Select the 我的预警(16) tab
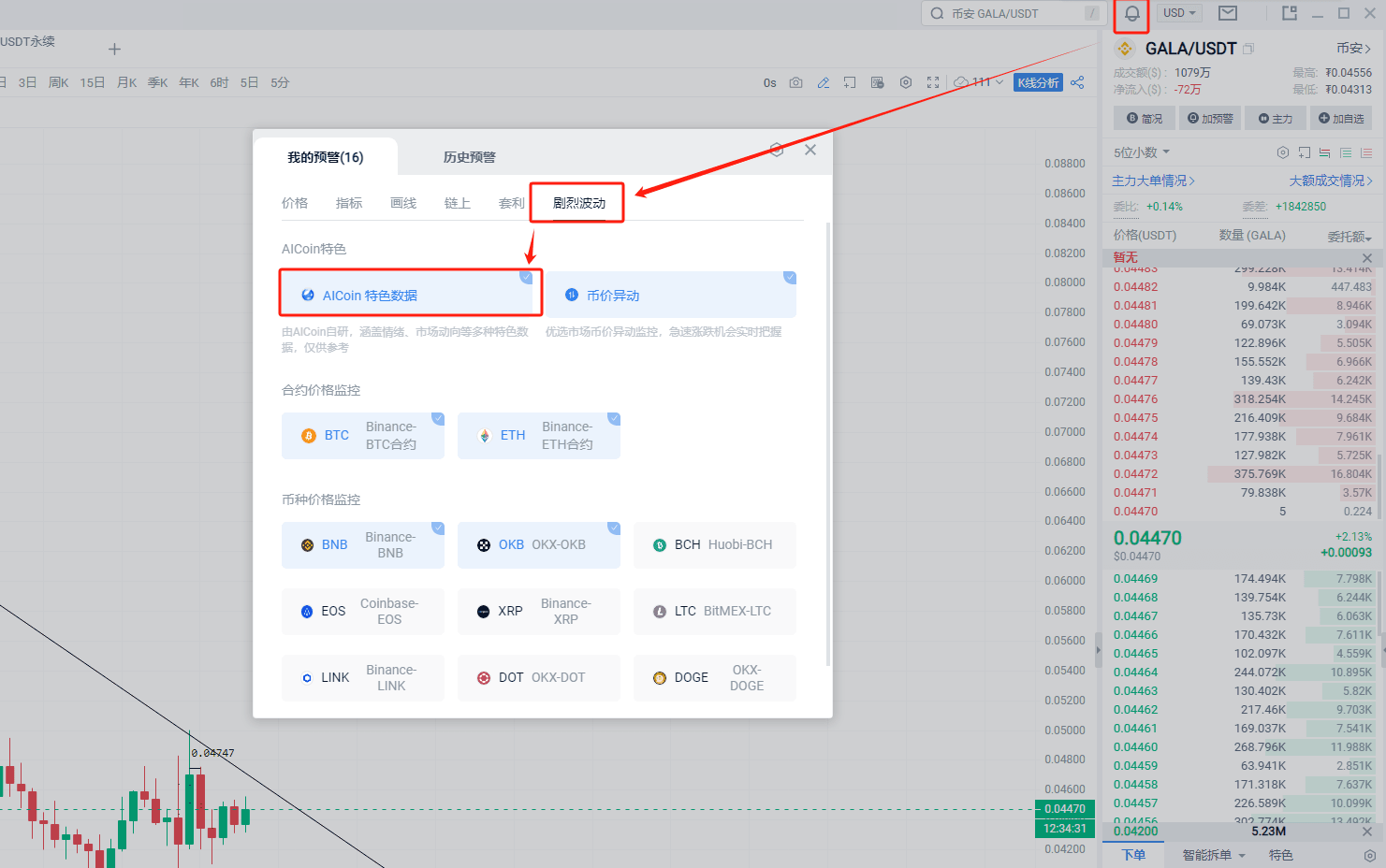1386x868 pixels. pyautogui.click(x=326, y=157)
